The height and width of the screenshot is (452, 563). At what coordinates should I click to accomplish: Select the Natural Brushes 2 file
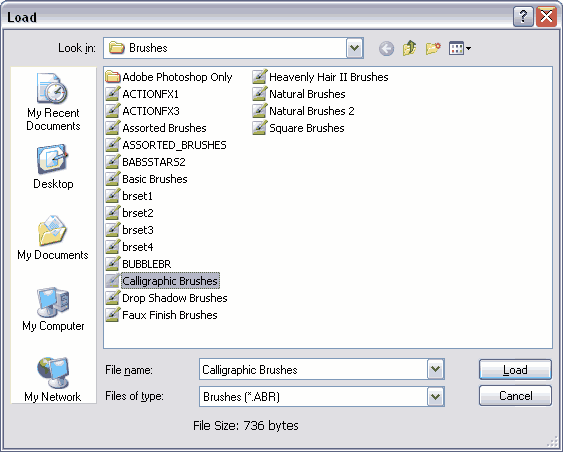[303, 111]
